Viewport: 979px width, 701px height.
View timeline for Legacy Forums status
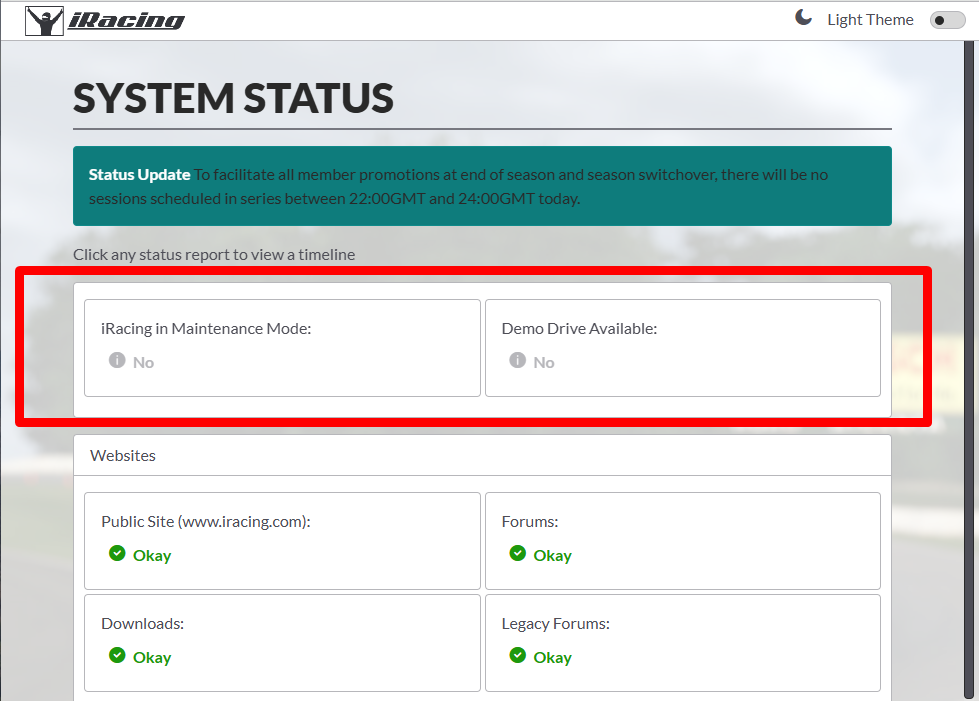[683, 642]
